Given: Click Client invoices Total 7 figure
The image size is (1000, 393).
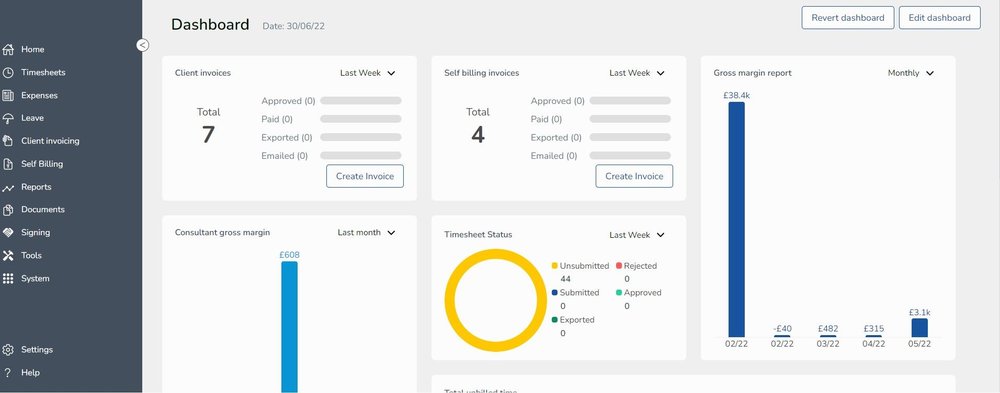Looking at the screenshot, I should [209, 135].
